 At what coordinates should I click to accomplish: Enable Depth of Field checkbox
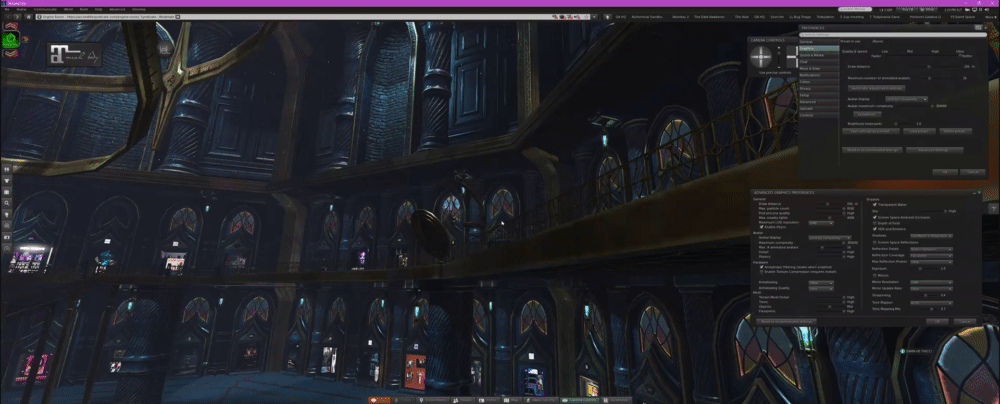coord(875,223)
